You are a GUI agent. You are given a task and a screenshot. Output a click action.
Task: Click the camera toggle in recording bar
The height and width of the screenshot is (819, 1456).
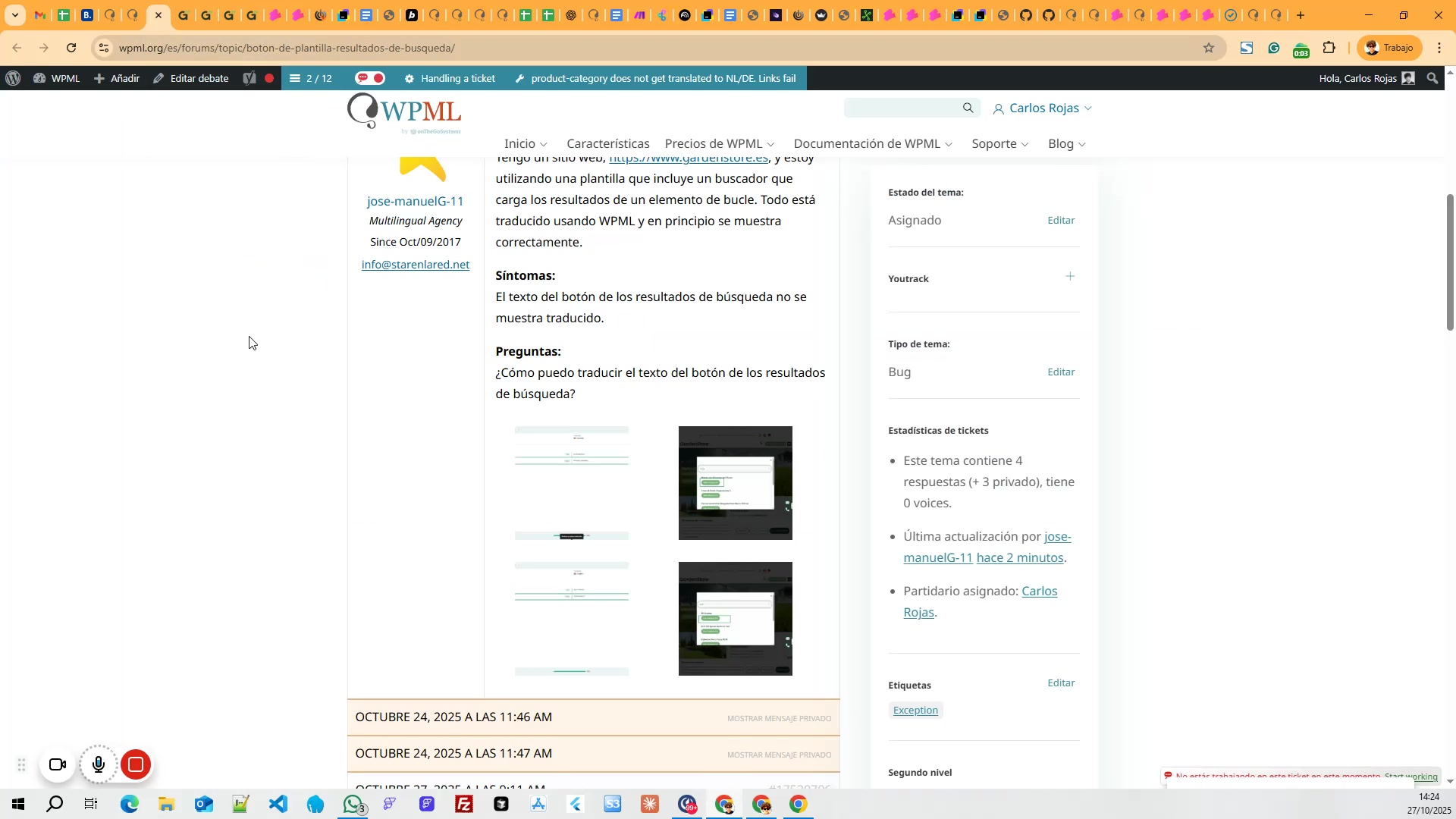click(x=58, y=764)
